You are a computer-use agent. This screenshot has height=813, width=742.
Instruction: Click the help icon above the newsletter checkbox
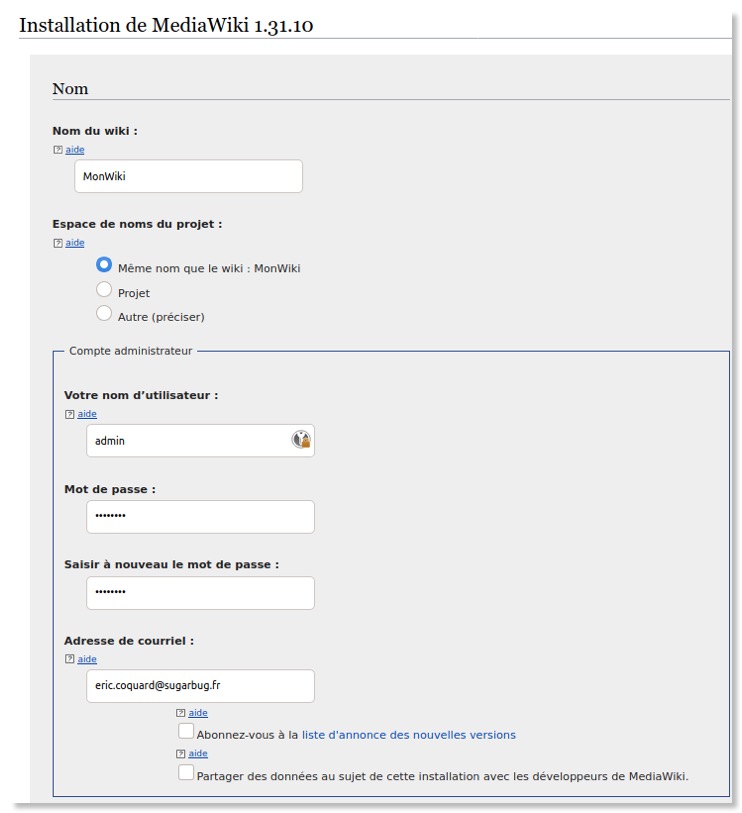pos(180,712)
